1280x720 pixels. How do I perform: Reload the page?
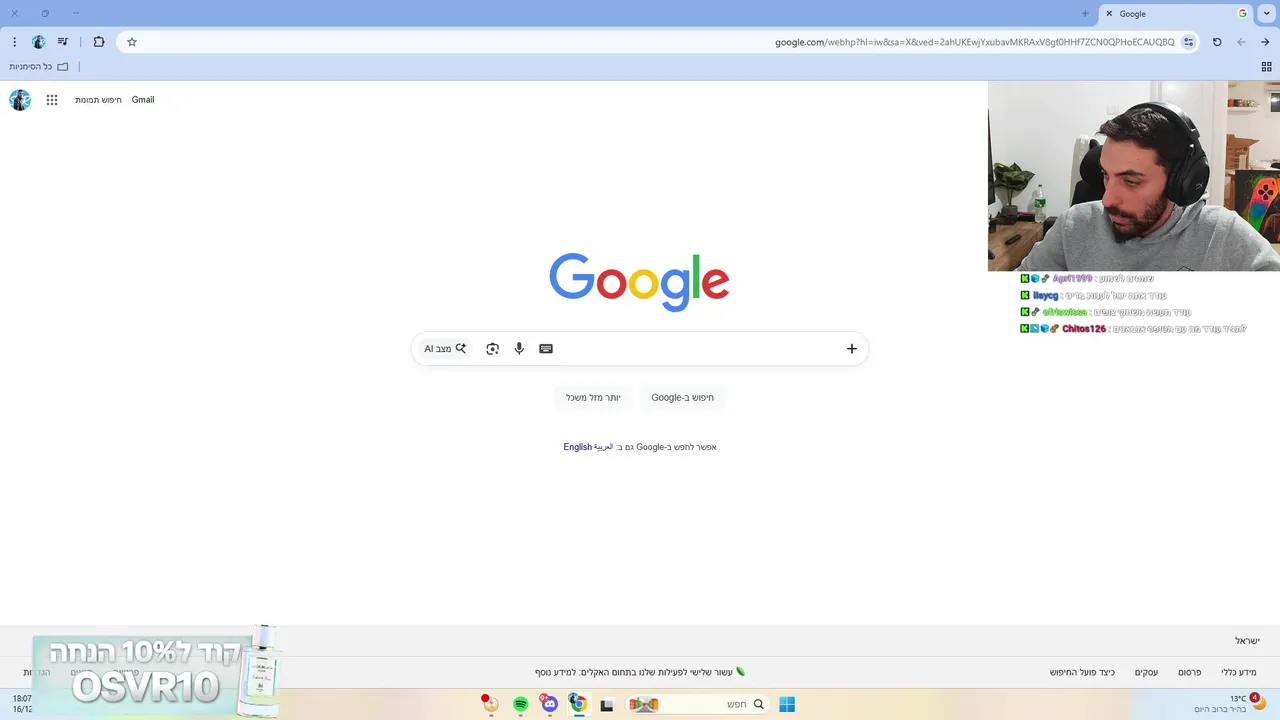(x=1217, y=42)
